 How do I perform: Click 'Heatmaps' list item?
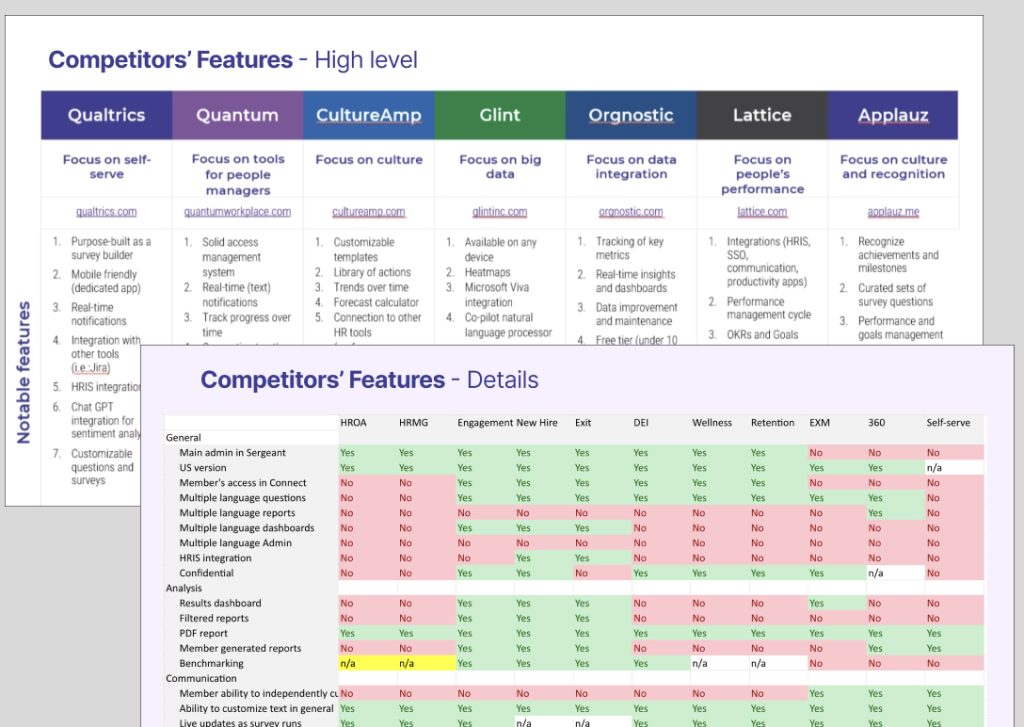tap(487, 272)
